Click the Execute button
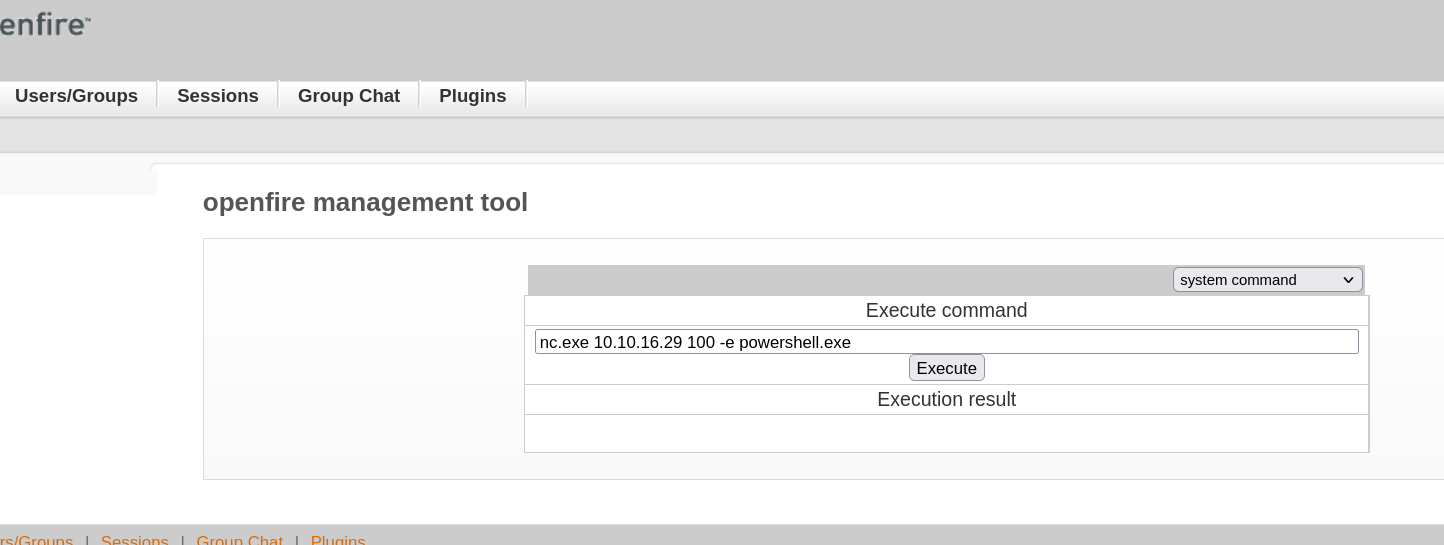Viewport: 1444px width, 545px height. click(x=947, y=368)
